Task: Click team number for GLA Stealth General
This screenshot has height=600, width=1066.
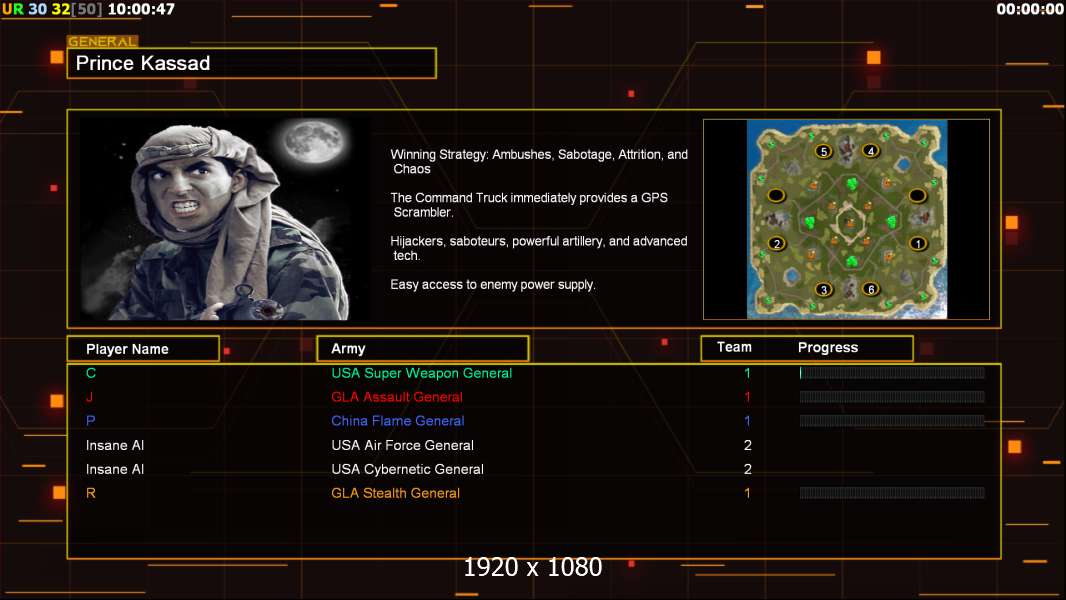Action: pos(747,493)
